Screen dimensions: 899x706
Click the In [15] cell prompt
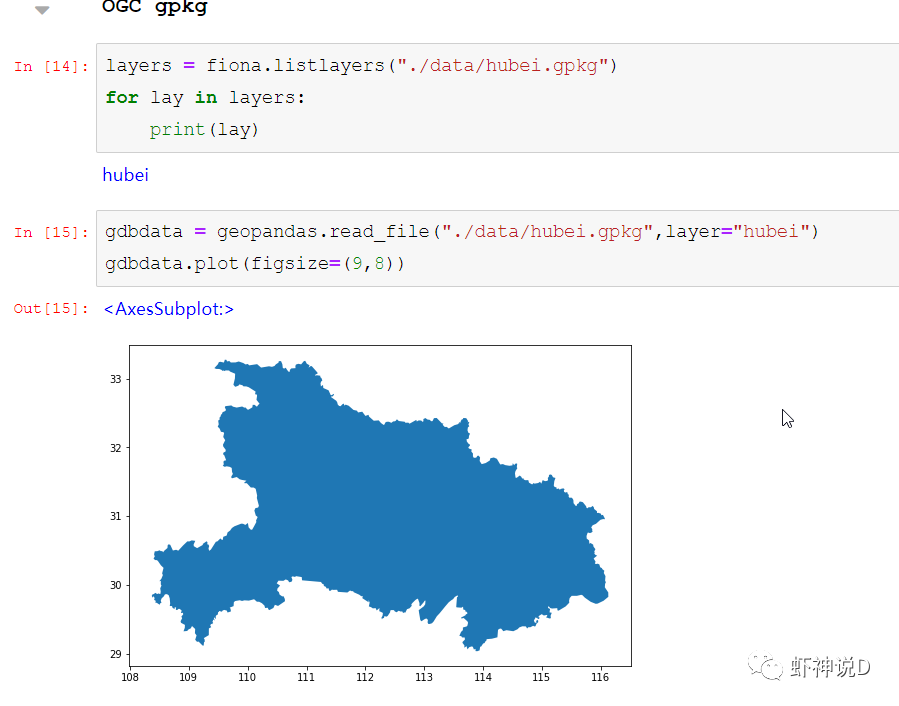coord(51,233)
